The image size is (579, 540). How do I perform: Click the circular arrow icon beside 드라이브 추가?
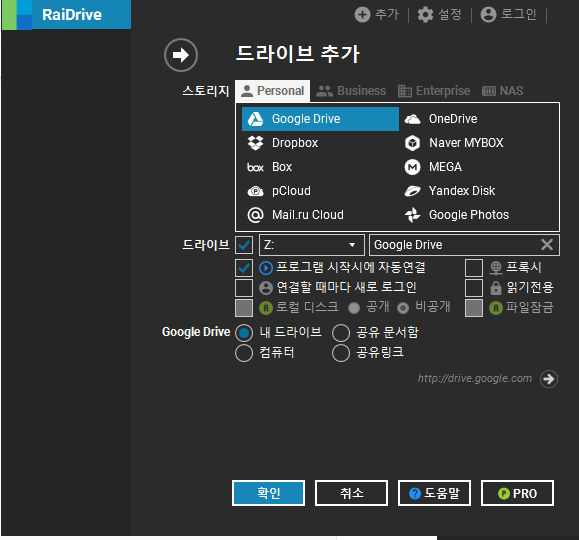tap(181, 55)
